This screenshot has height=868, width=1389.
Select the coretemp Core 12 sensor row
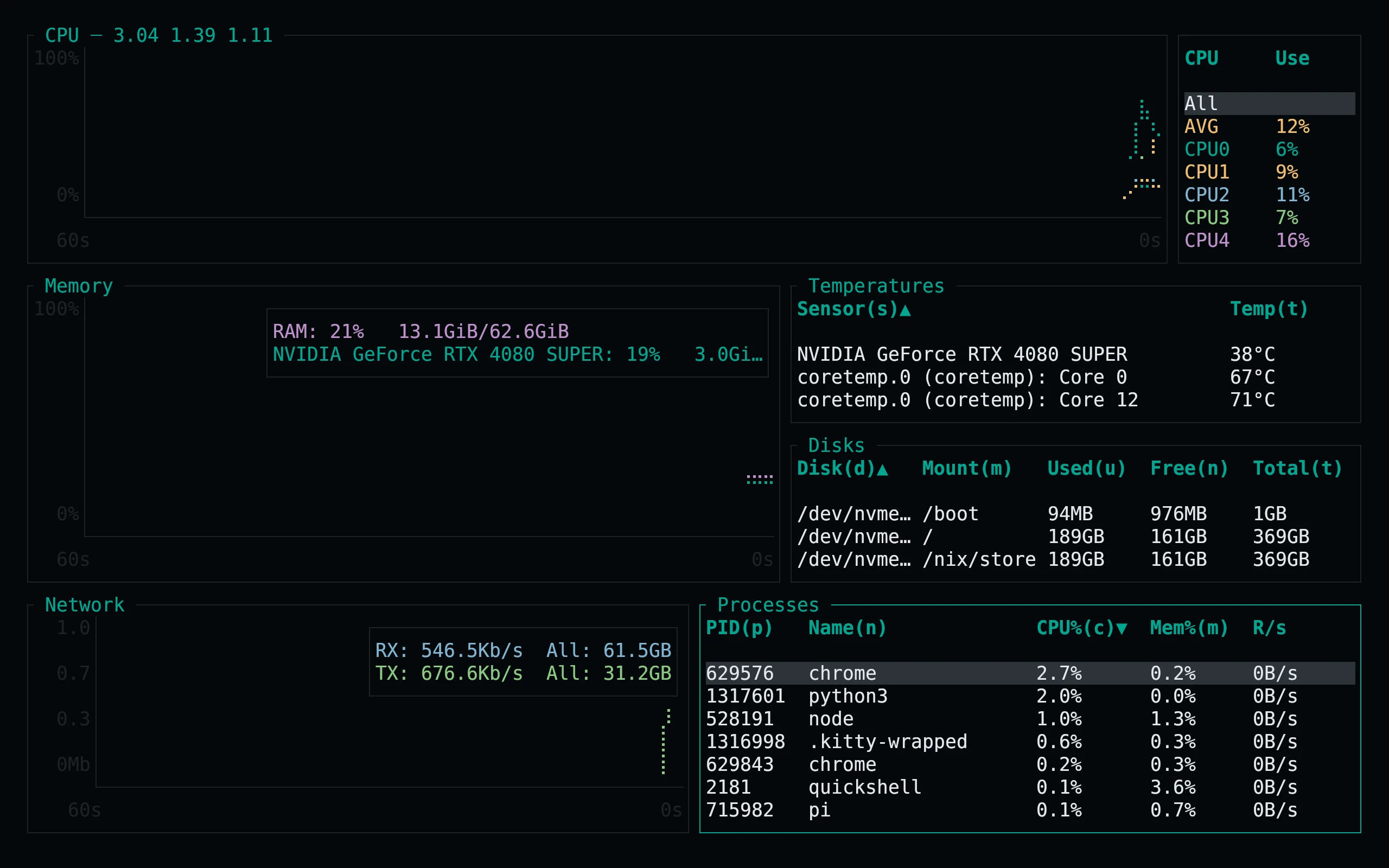pos(1075,400)
